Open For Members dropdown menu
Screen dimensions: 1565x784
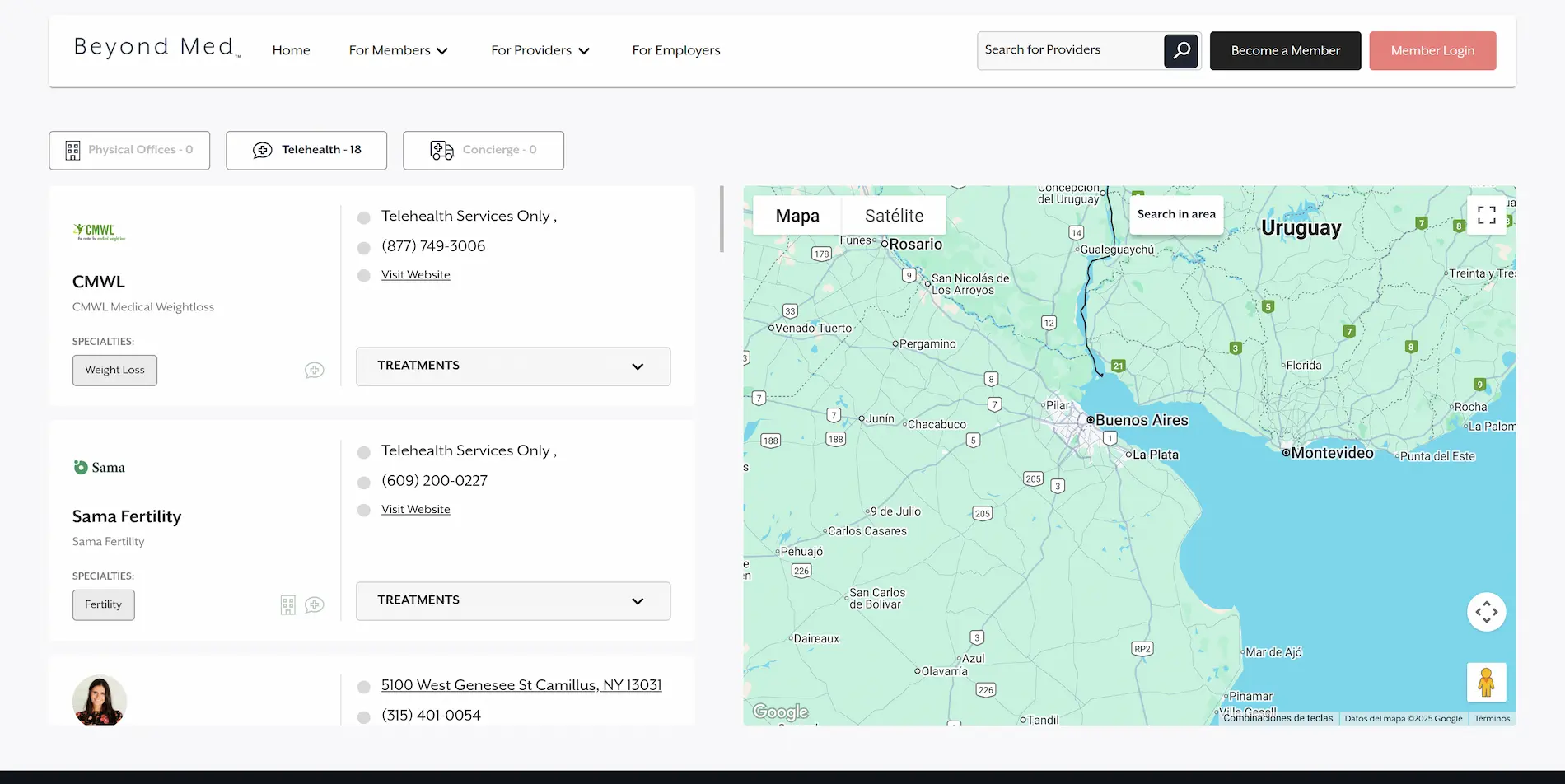pos(399,50)
